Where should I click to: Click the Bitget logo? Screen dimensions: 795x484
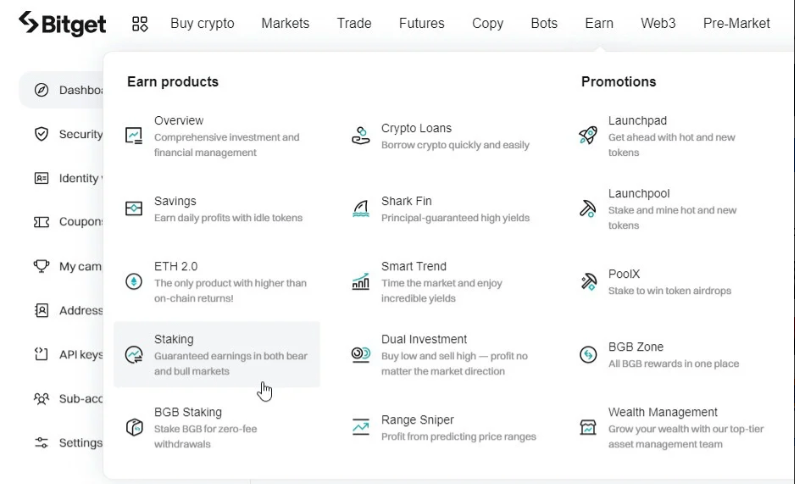[62, 23]
